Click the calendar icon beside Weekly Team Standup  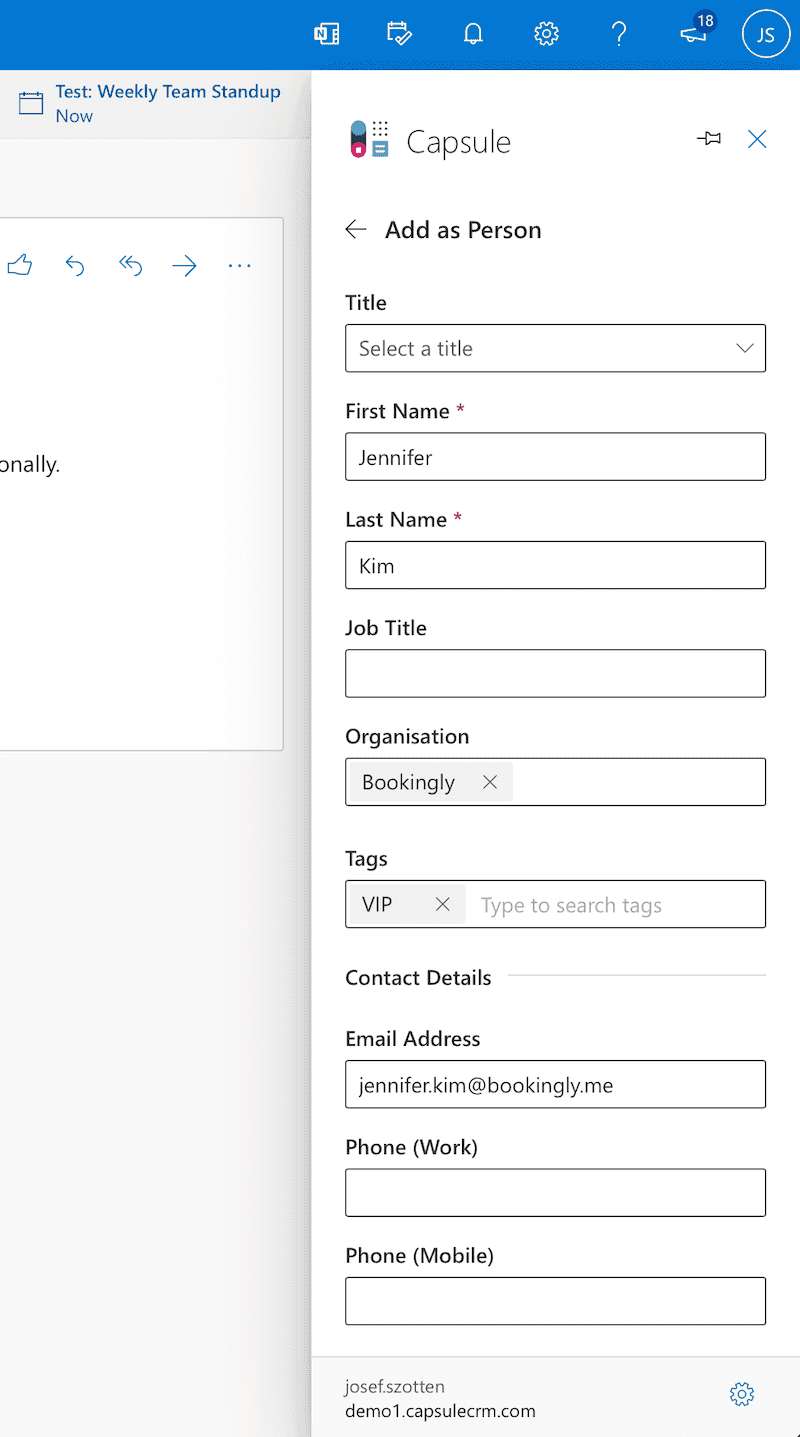click(31, 103)
